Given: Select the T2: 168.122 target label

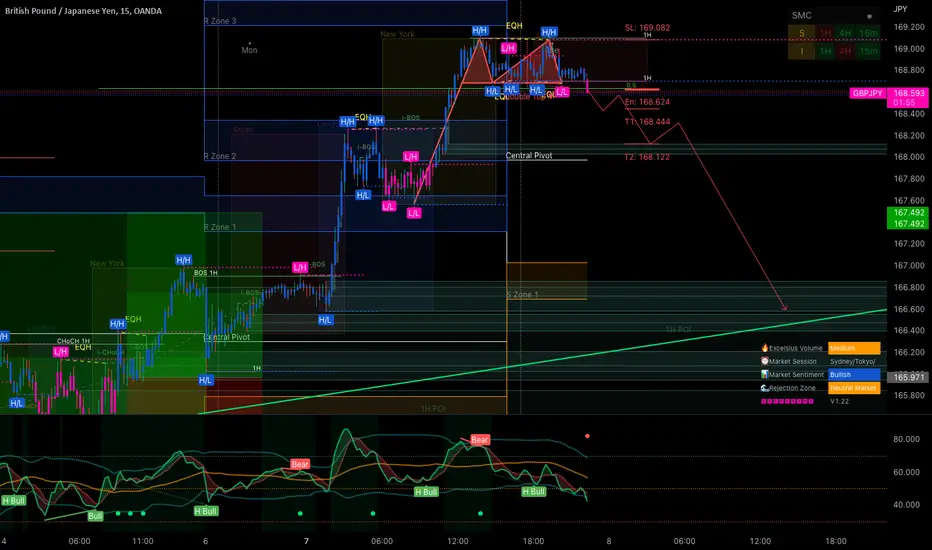Looking at the screenshot, I should (647, 157).
